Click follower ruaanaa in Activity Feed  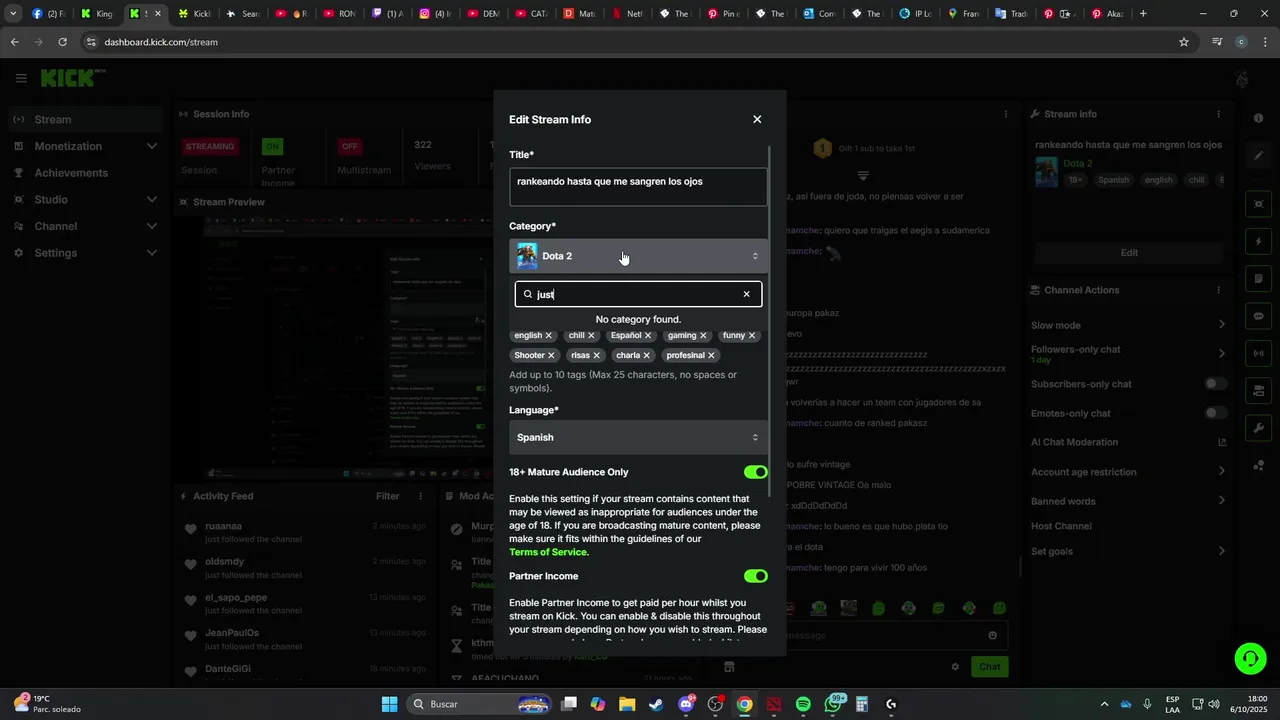(x=224, y=526)
